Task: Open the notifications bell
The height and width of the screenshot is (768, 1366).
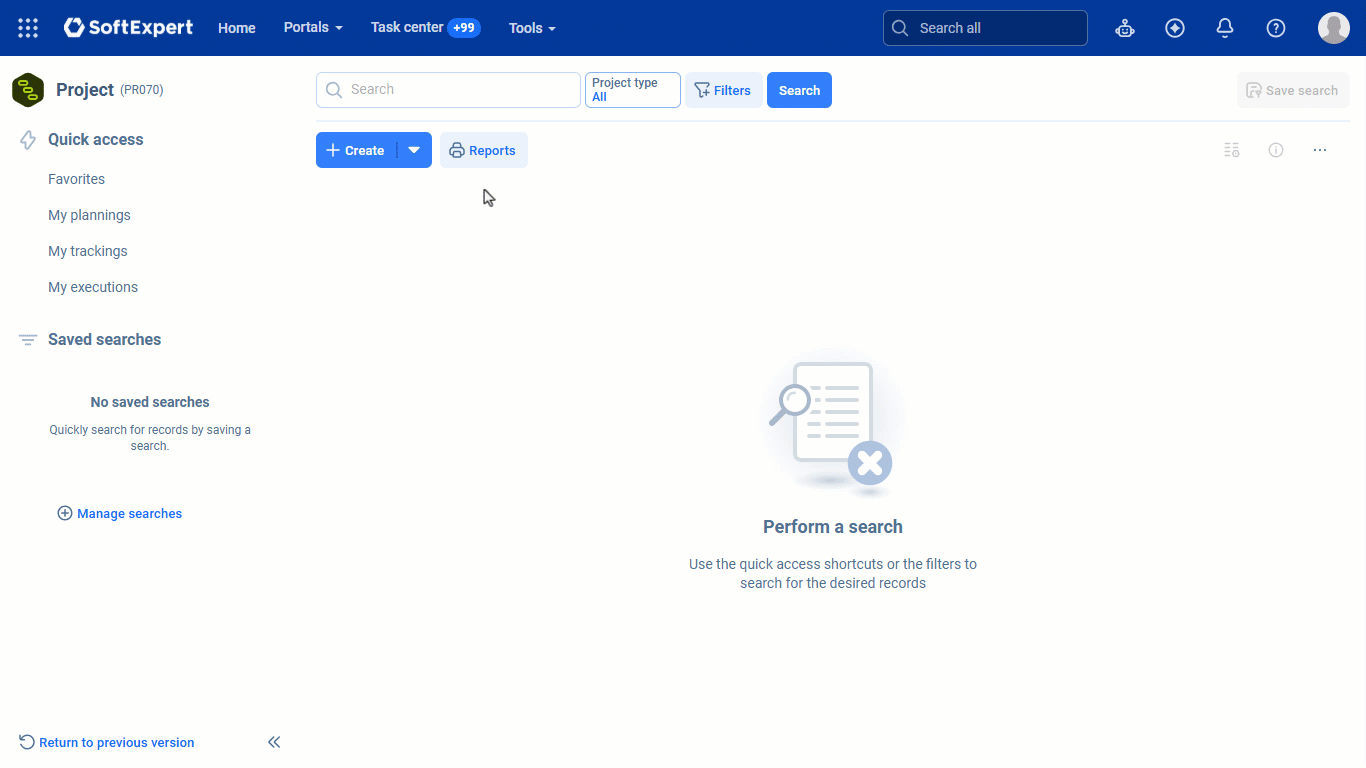Action: 1225,28
